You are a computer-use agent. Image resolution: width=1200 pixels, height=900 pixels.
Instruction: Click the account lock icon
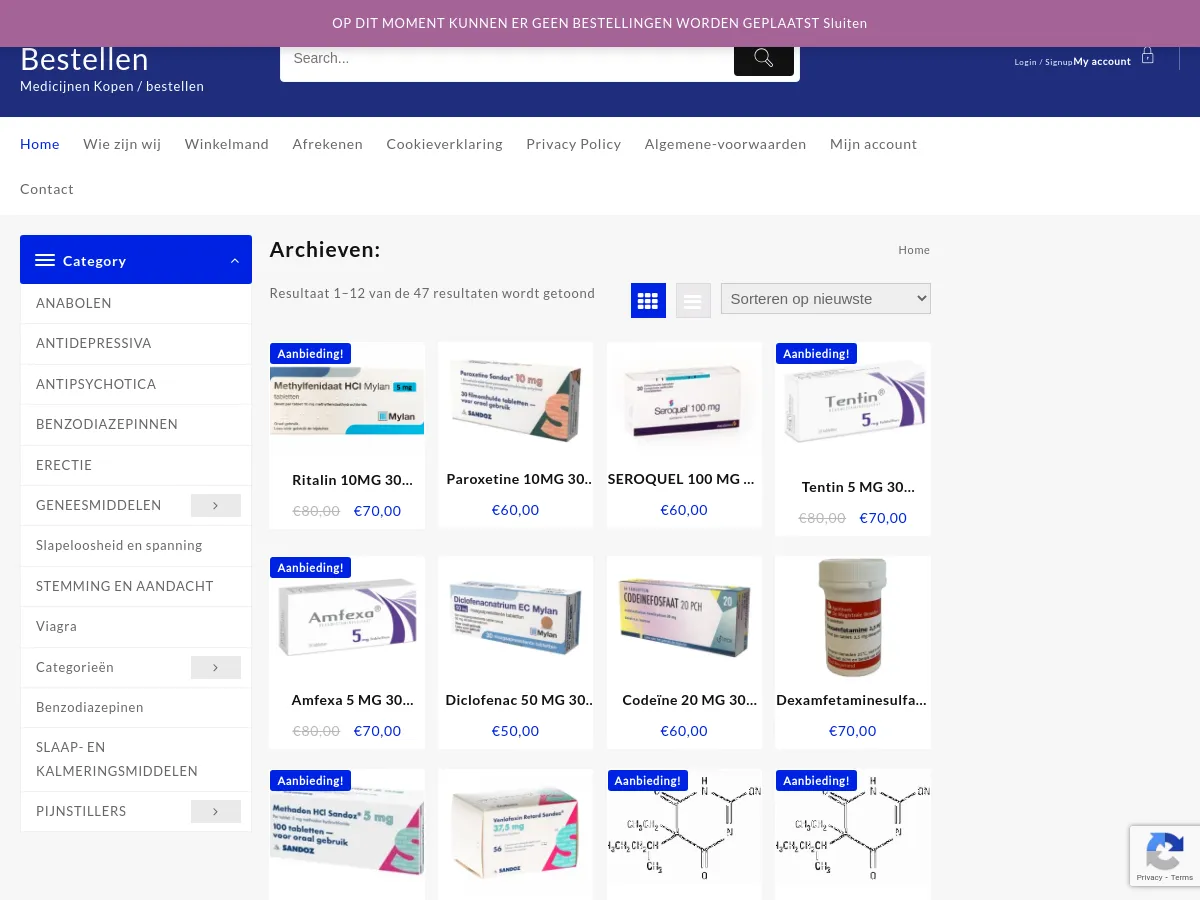point(1148,56)
